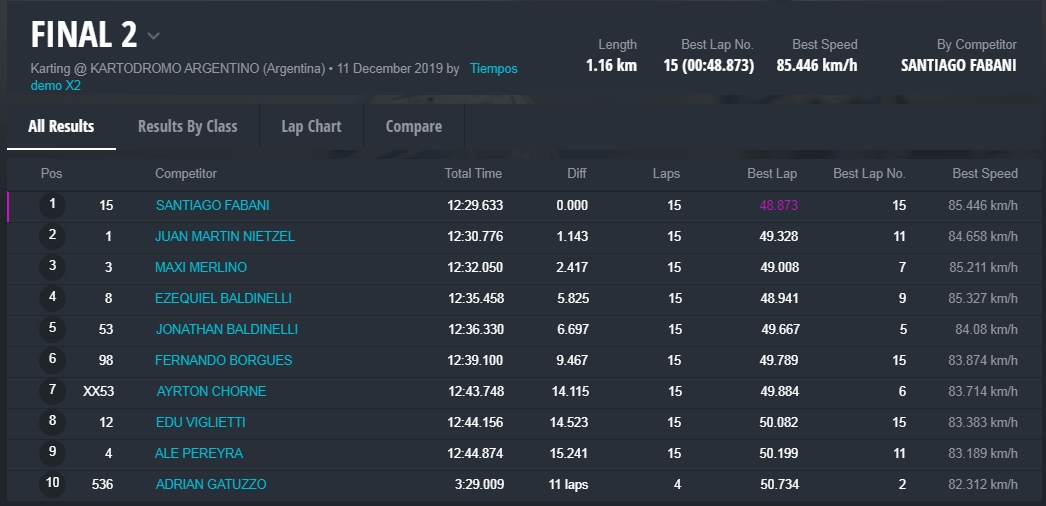Switch to the All Results tab

coord(61,126)
